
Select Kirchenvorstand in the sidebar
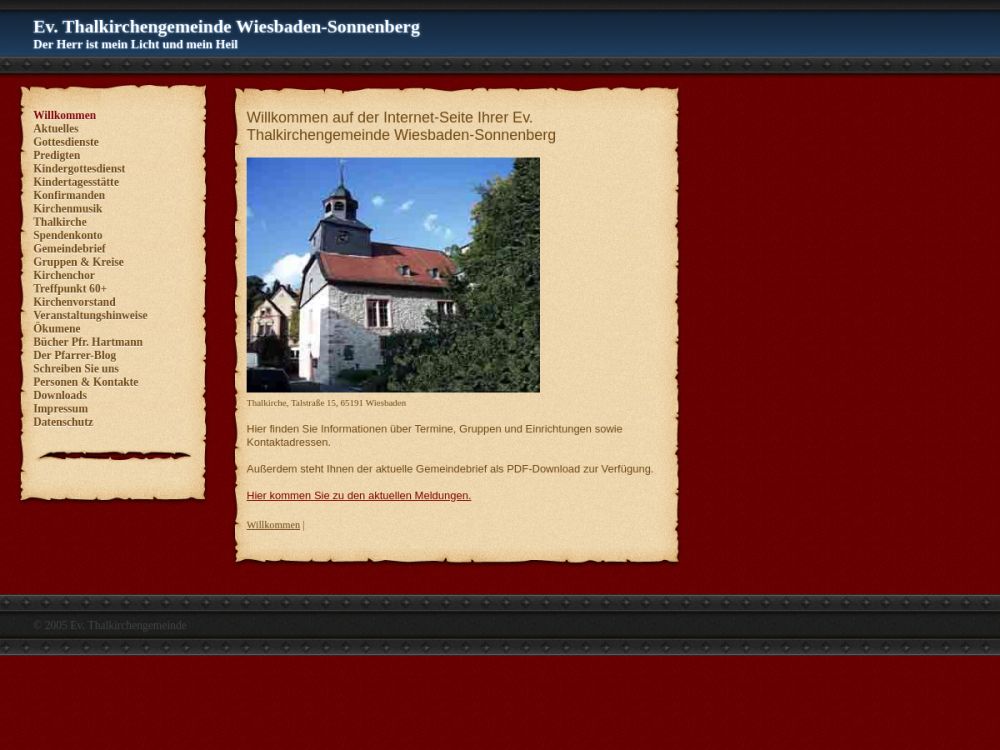click(x=74, y=302)
